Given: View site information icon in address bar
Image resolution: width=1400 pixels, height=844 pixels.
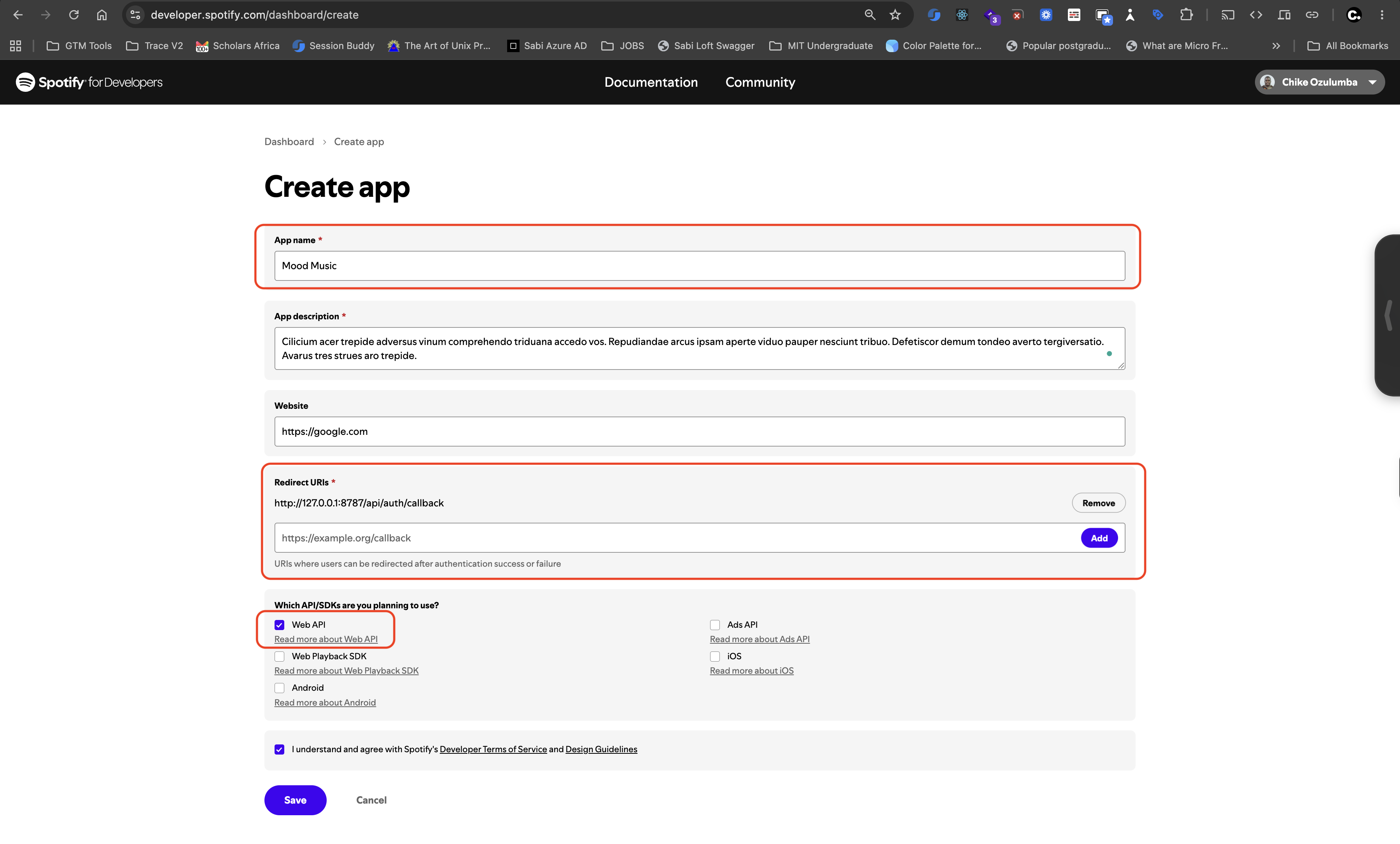Looking at the screenshot, I should (135, 15).
